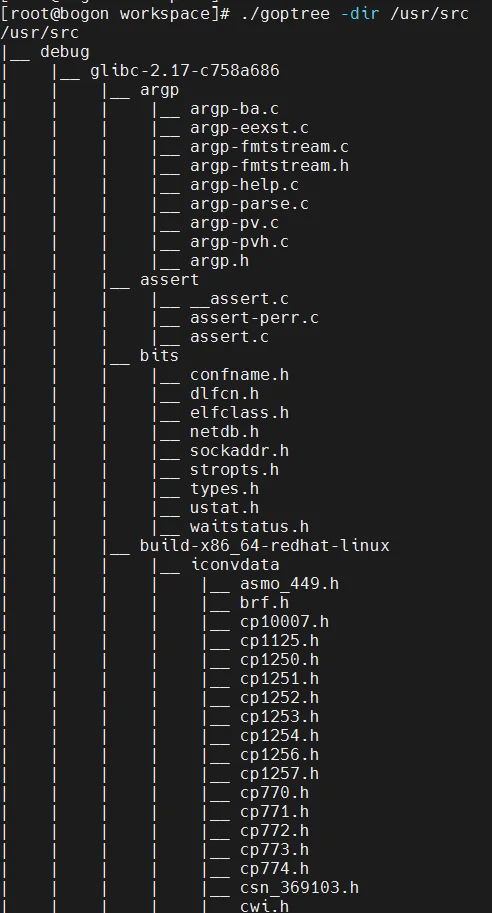Select the bits directory entry
492x913 pixels.
pyautogui.click(x=159, y=356)
